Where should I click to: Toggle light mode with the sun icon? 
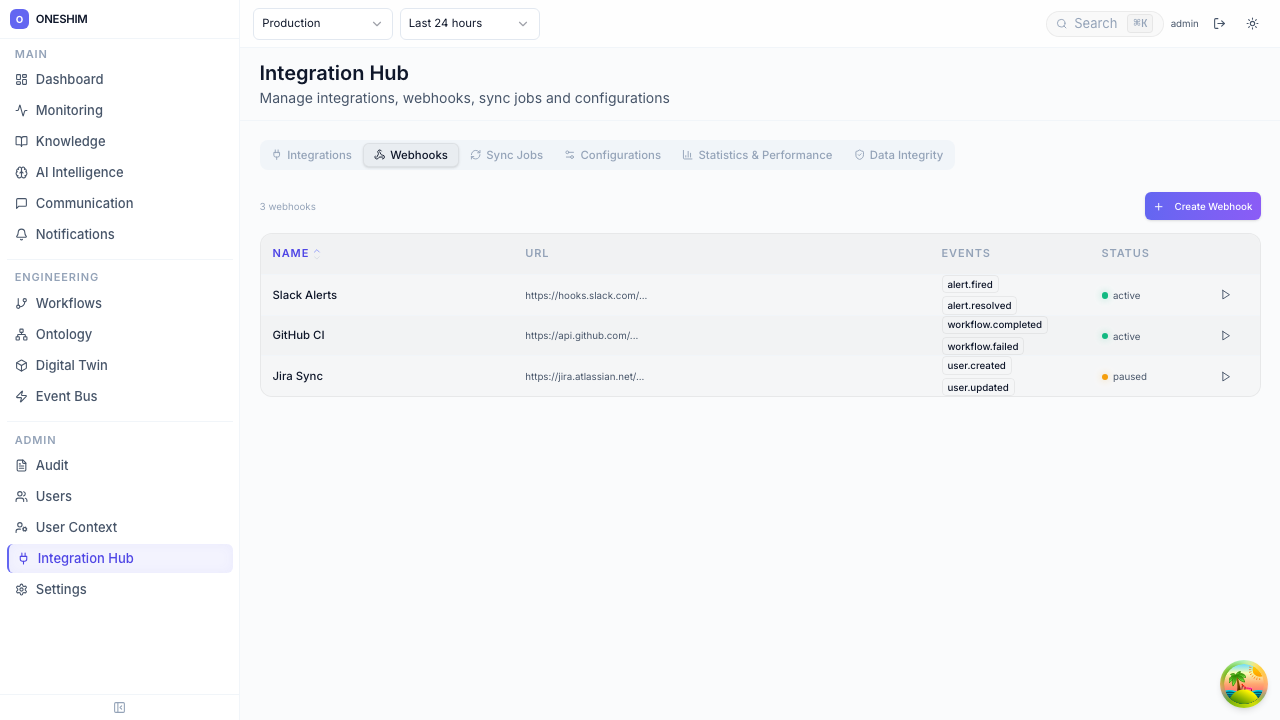pos(1252,23)
